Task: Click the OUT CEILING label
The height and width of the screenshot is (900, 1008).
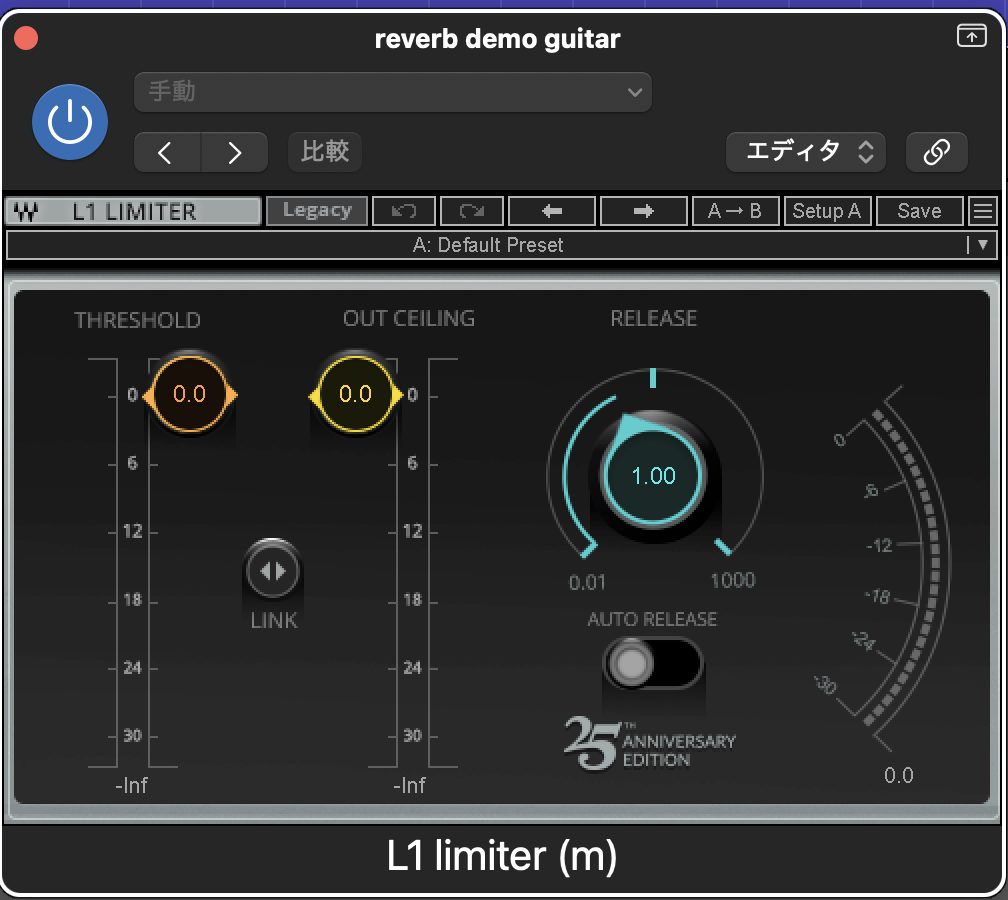Action: (x=409, y=318)
